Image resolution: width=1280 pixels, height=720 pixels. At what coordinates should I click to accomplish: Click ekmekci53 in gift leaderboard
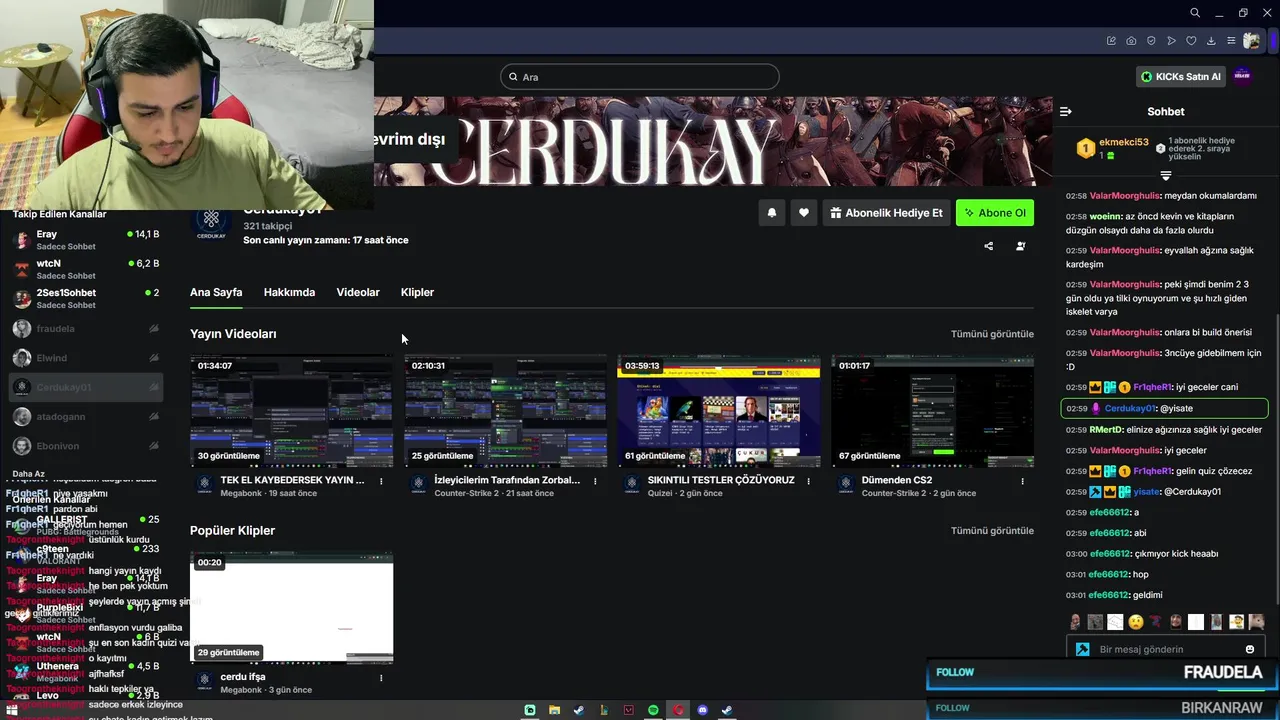click(1124, 142)
